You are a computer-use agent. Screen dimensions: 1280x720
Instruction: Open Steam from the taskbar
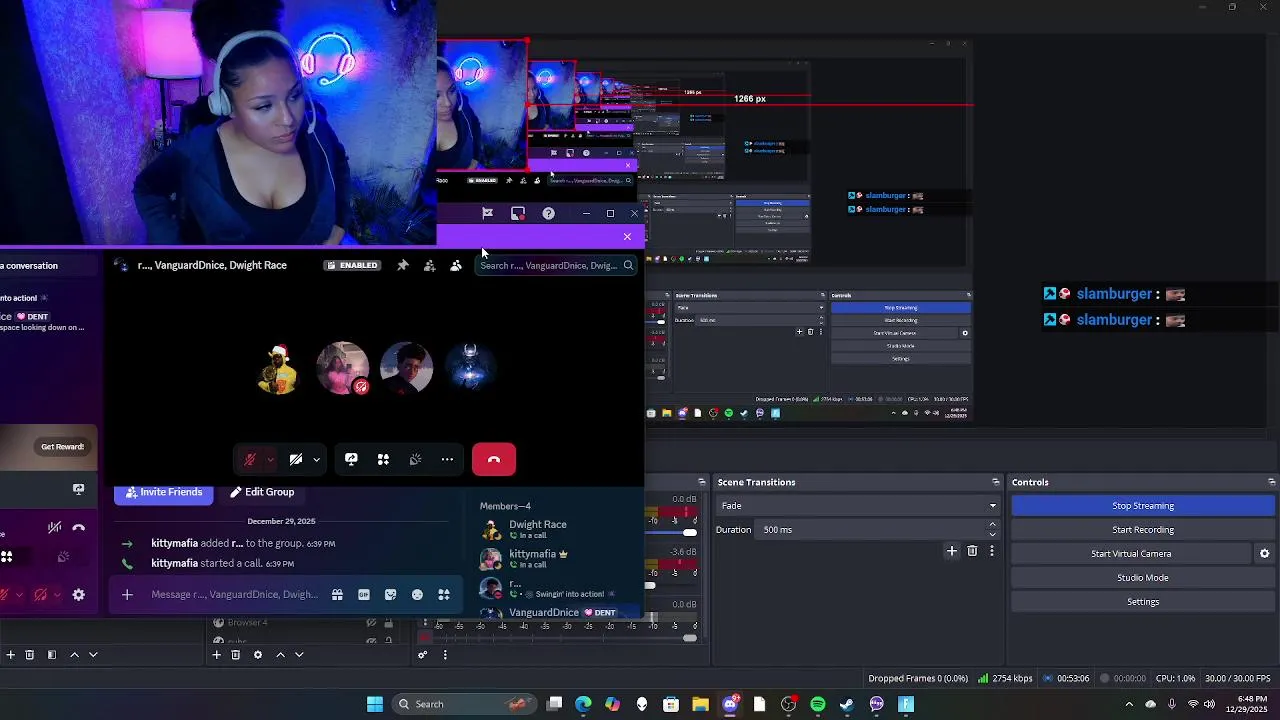click(x=847, y=704)
